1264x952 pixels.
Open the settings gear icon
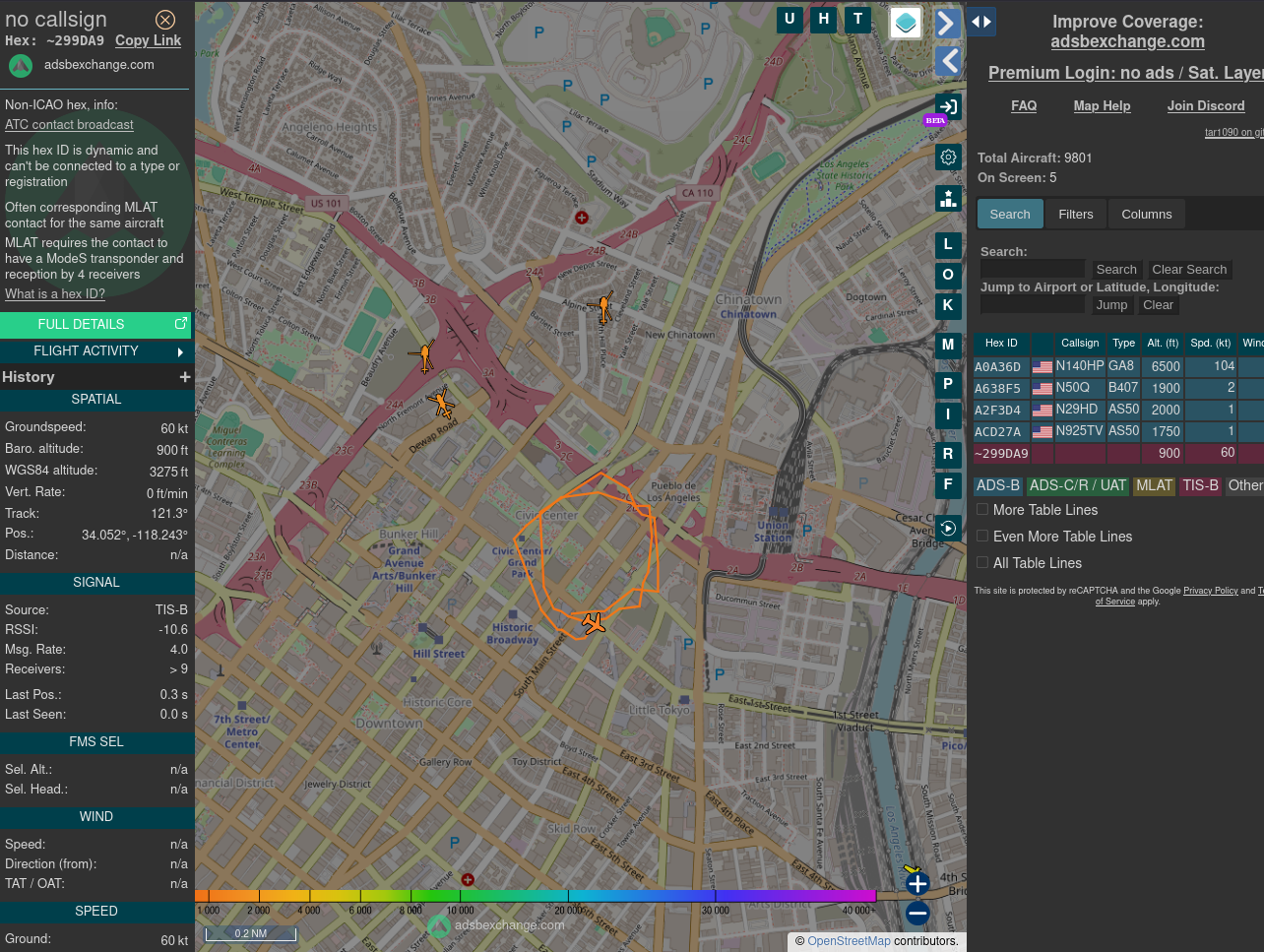948,158
